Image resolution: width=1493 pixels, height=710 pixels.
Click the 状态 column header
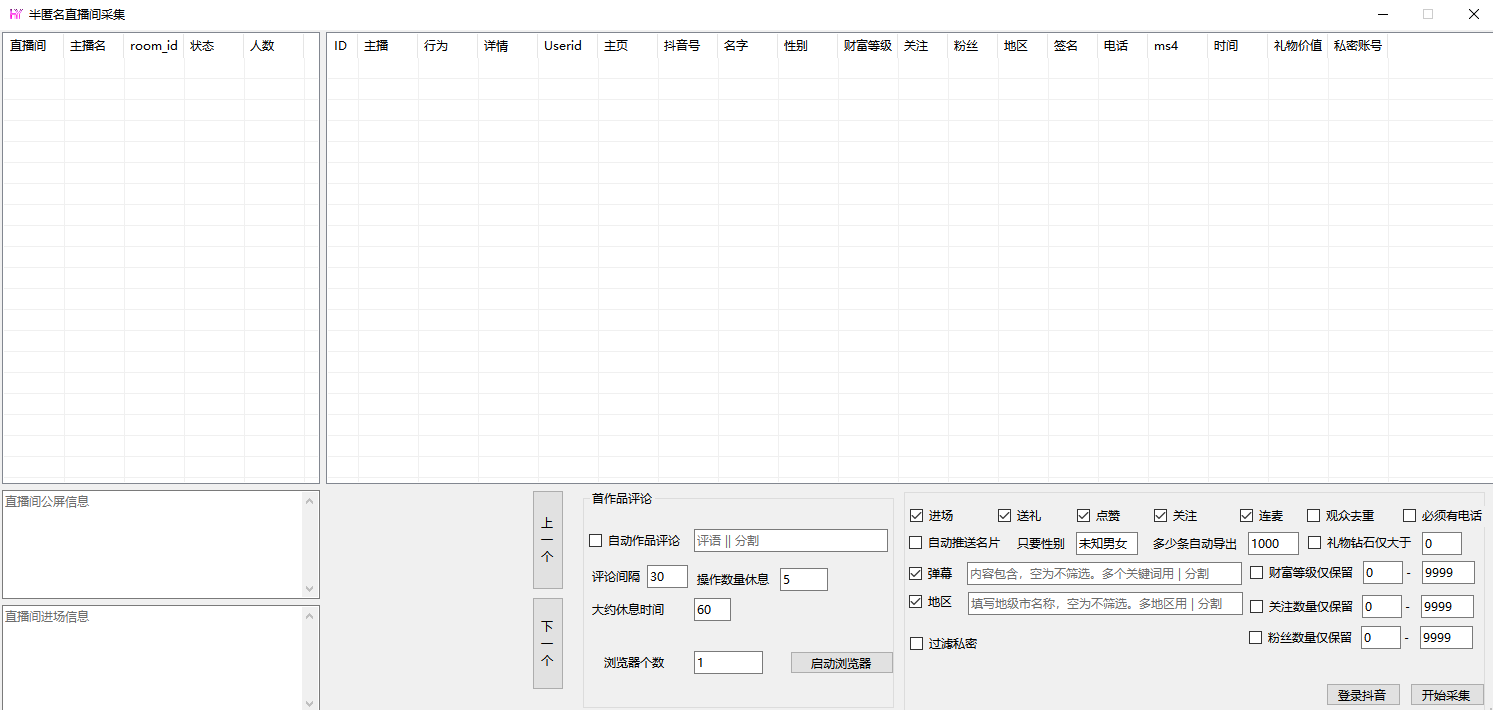pyautogui.click(x=214, y=46)
